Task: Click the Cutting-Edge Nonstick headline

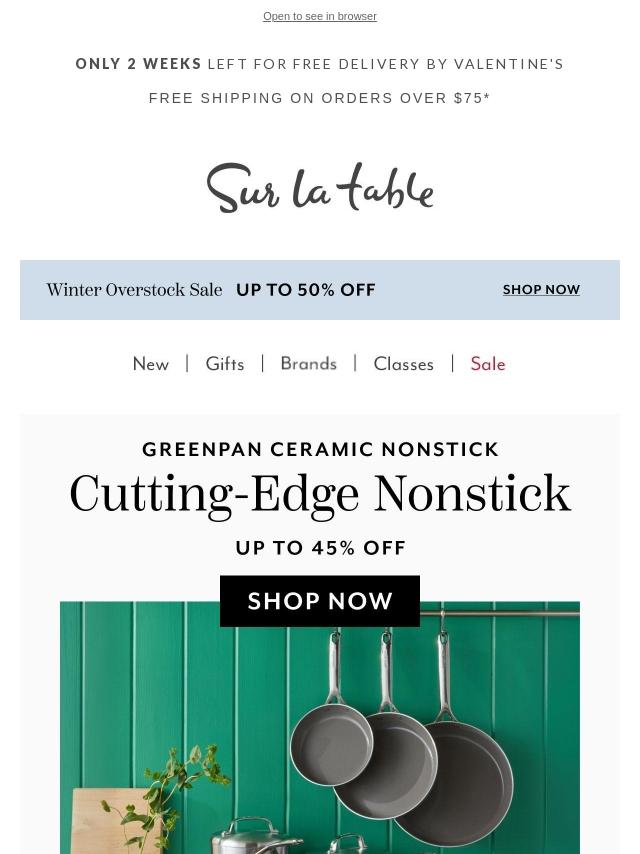Action: (x=320, y=494)
